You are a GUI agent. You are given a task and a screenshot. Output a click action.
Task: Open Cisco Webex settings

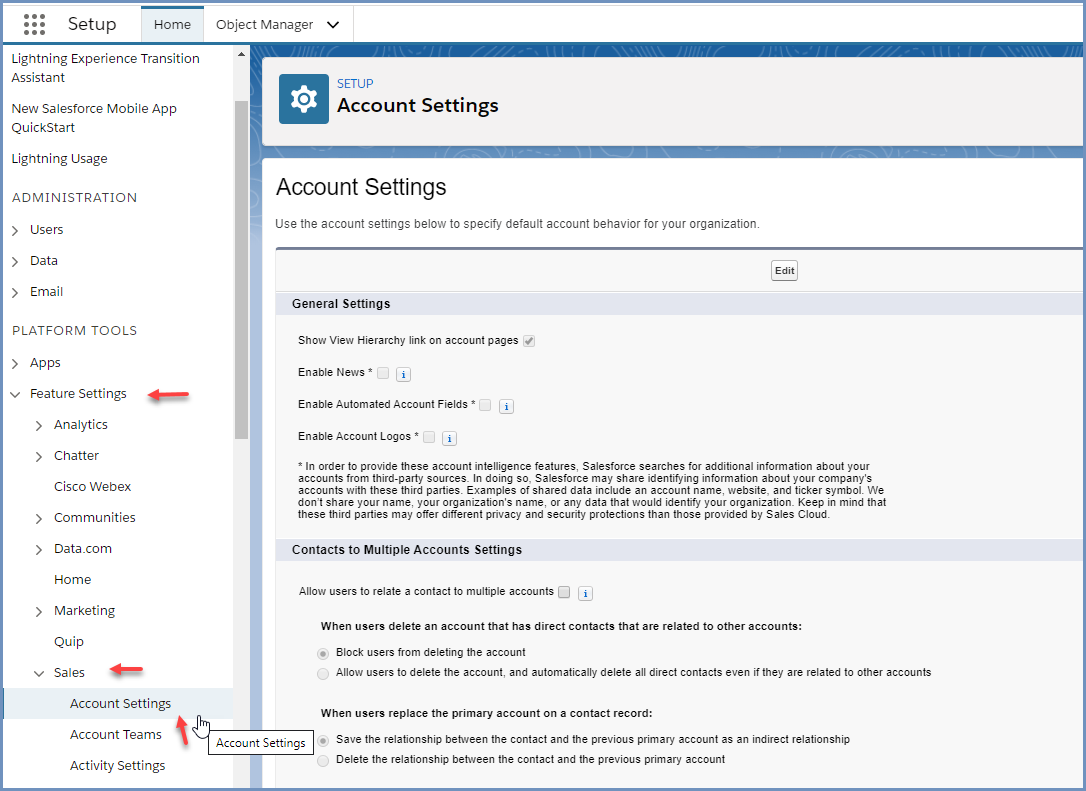(x=92, y=486)
